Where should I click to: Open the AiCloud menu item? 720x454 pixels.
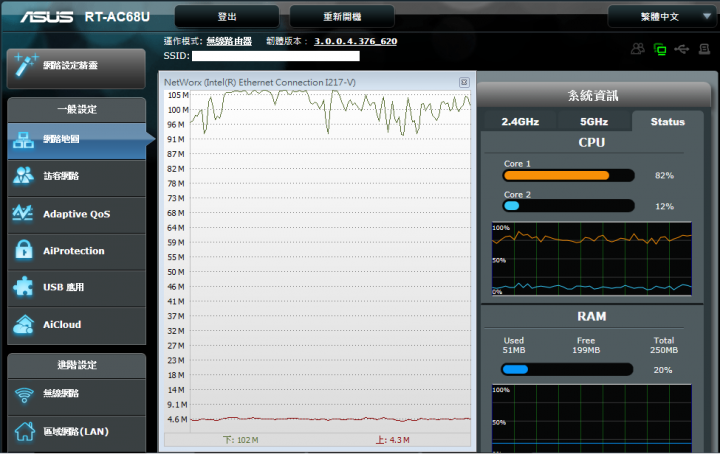(77, 325)
